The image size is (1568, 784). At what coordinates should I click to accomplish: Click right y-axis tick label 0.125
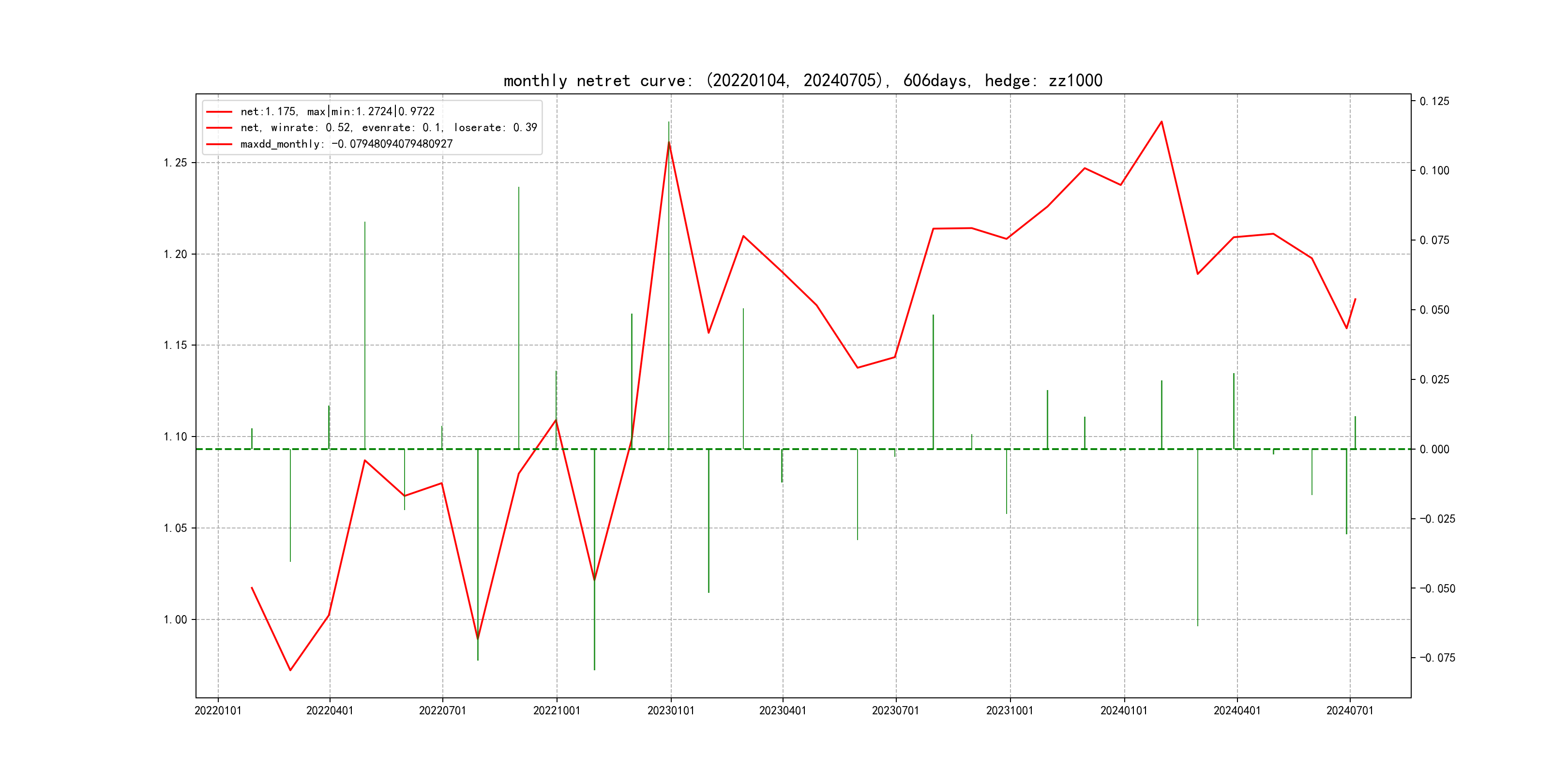click(1434, 101)
